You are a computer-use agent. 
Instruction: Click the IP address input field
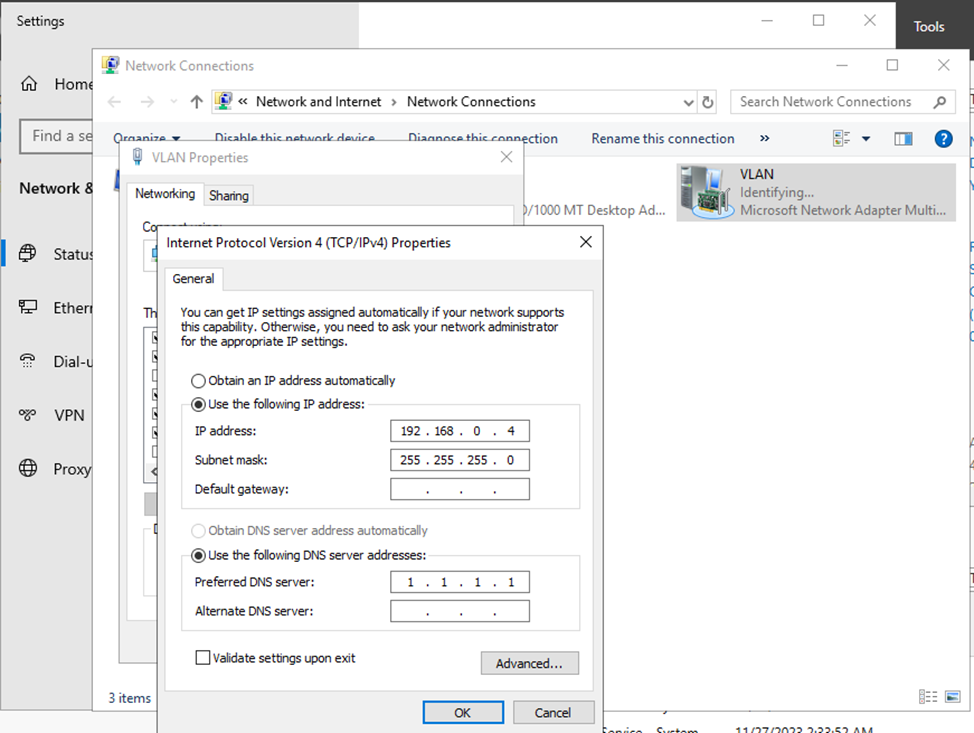click(x=459, y=430)
